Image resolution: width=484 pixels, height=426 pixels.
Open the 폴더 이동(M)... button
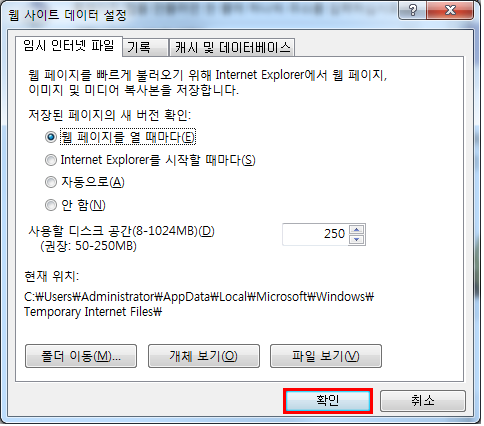81,356
